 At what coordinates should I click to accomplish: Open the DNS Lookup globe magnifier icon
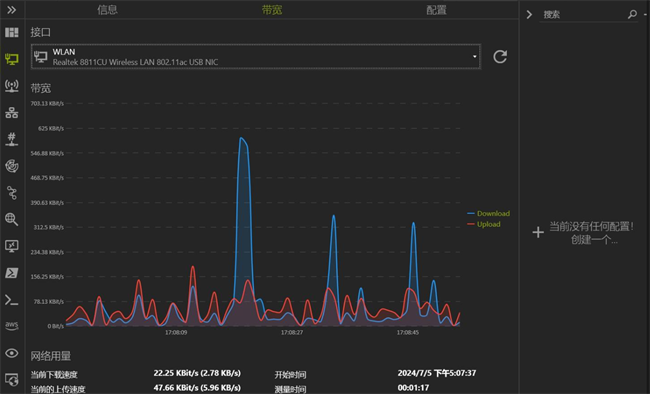pos(12,219)
